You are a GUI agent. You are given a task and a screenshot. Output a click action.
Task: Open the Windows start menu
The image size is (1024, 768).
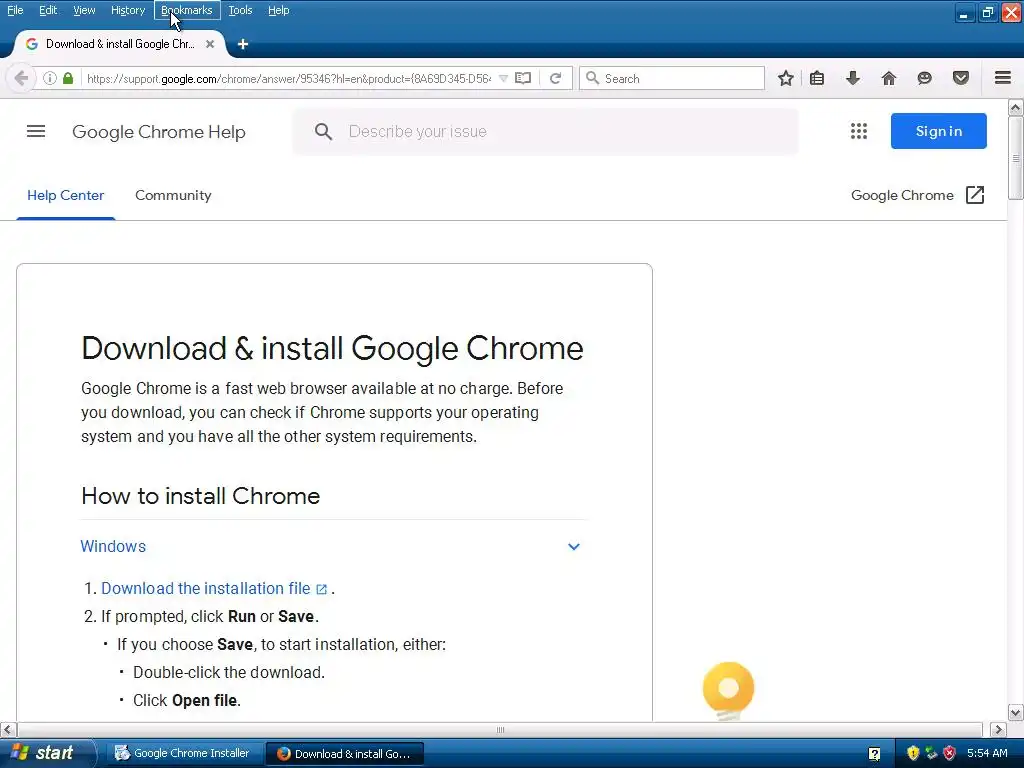(x=47, y=753)
